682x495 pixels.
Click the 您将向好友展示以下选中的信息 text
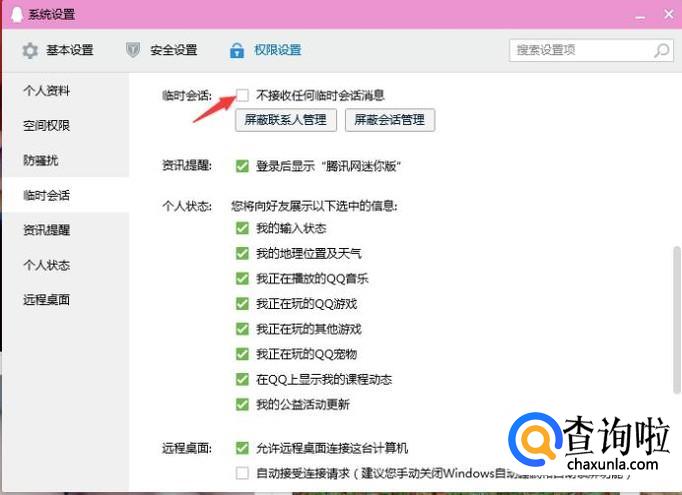314,206
